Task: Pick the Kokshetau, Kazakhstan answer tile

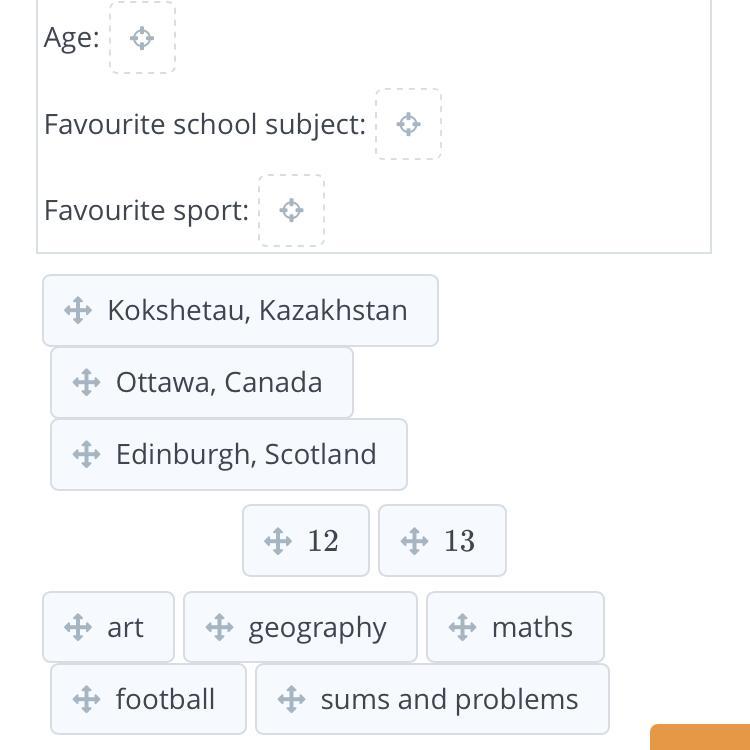Action: pos(257,310)
